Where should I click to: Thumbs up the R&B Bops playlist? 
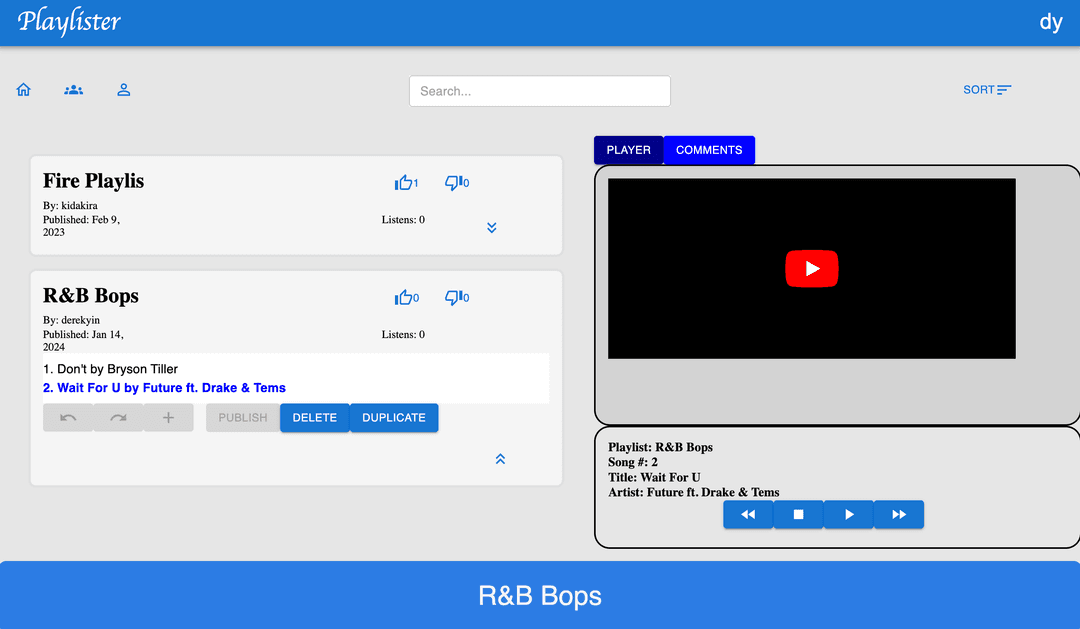(404, 298)
